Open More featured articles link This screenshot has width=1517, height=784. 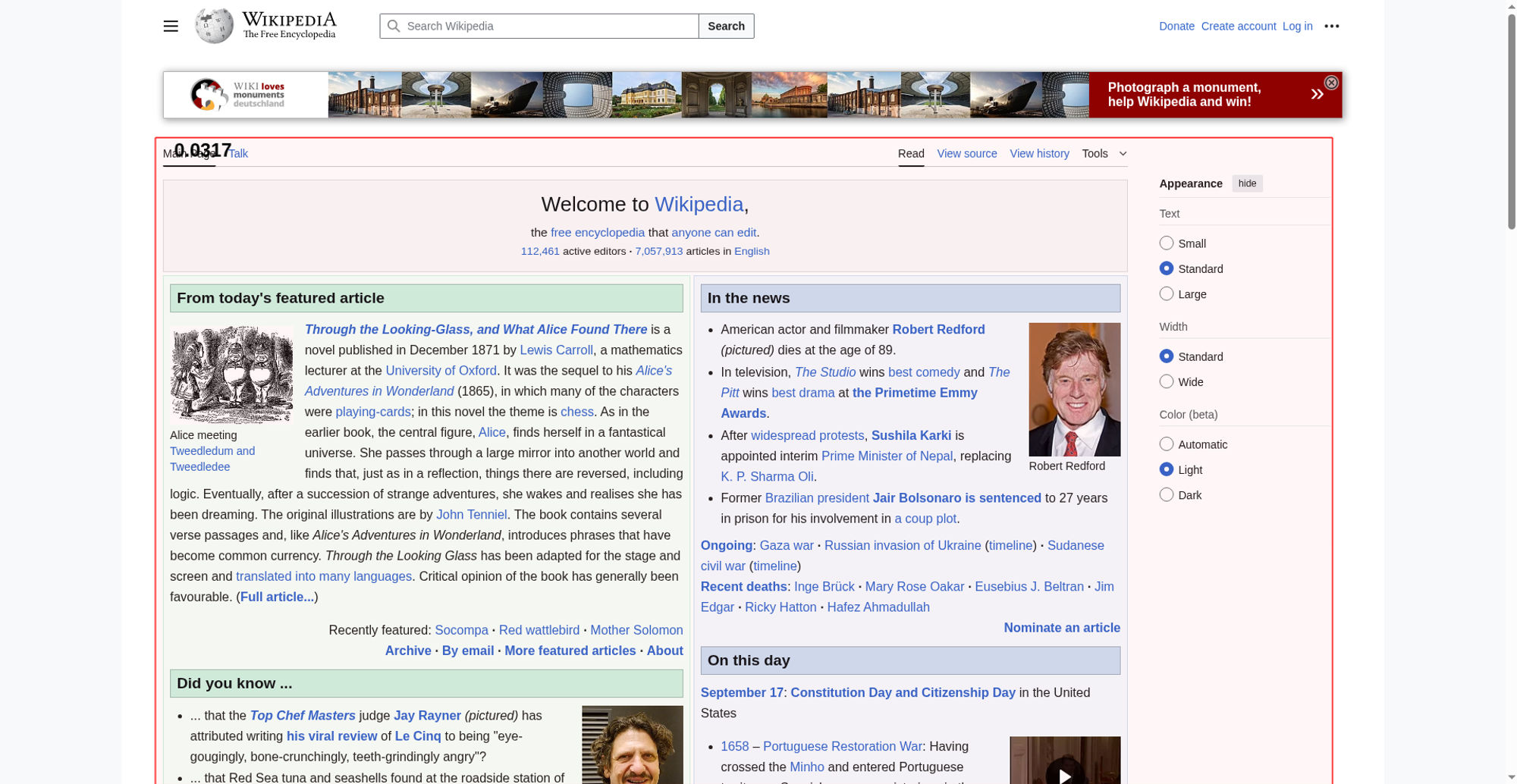coord(570,651)
